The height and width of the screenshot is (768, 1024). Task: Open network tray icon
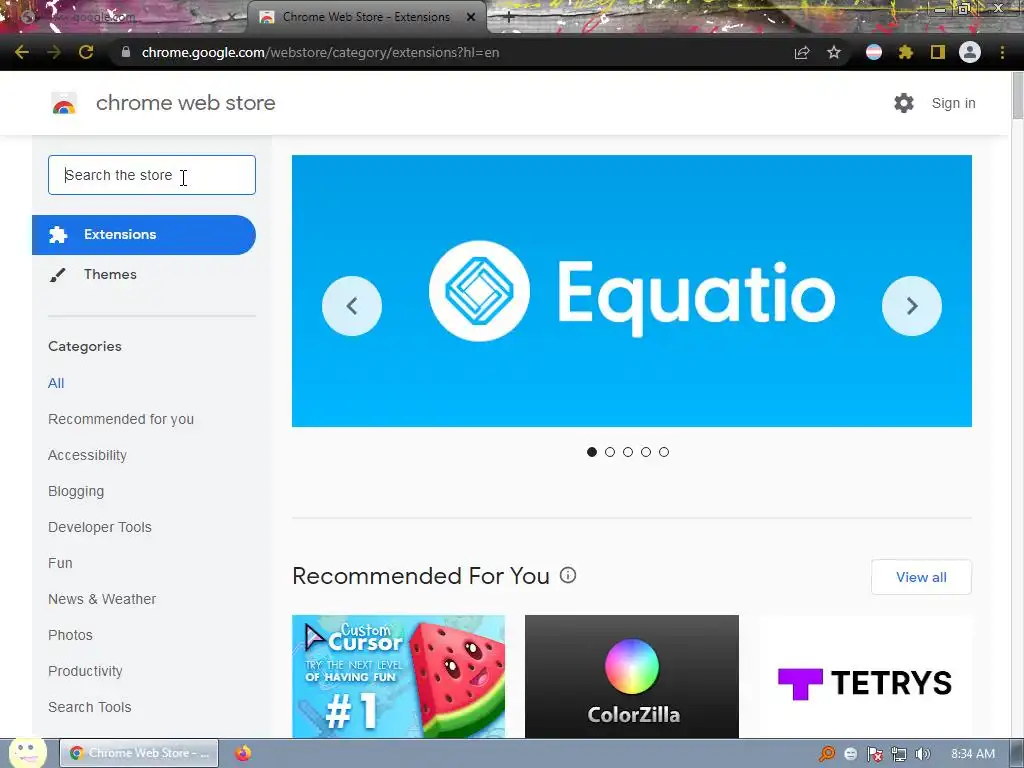(899, 754)
